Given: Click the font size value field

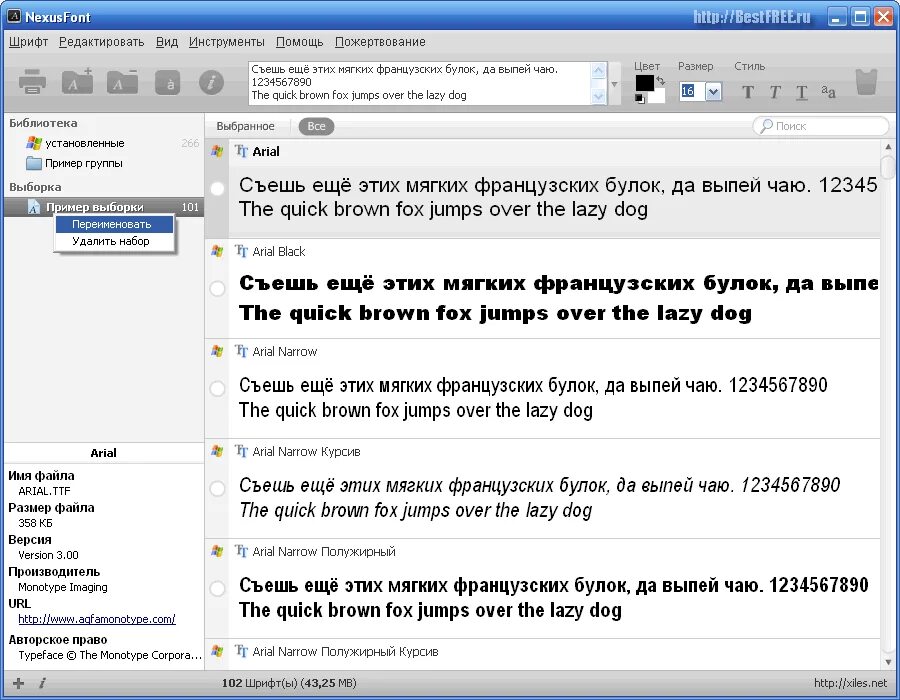Looking at the screenshot, I should [692, 91].
